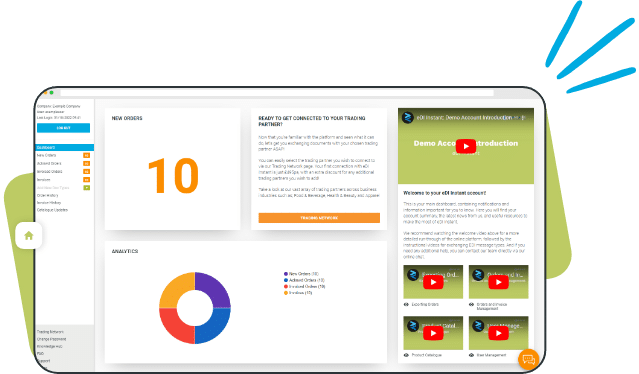Toggle Invoiced Orders legend entry in Analytics

[304, 286]
